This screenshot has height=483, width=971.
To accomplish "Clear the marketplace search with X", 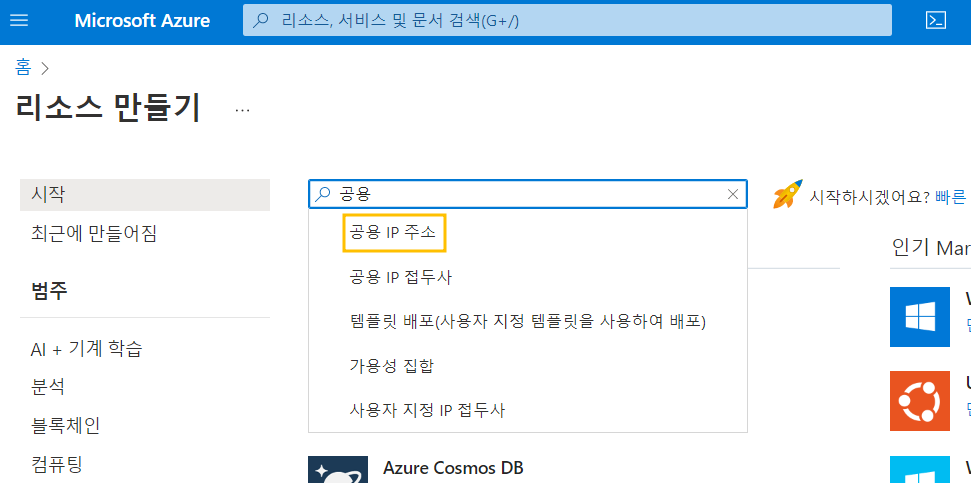I will tap(733, 194).
